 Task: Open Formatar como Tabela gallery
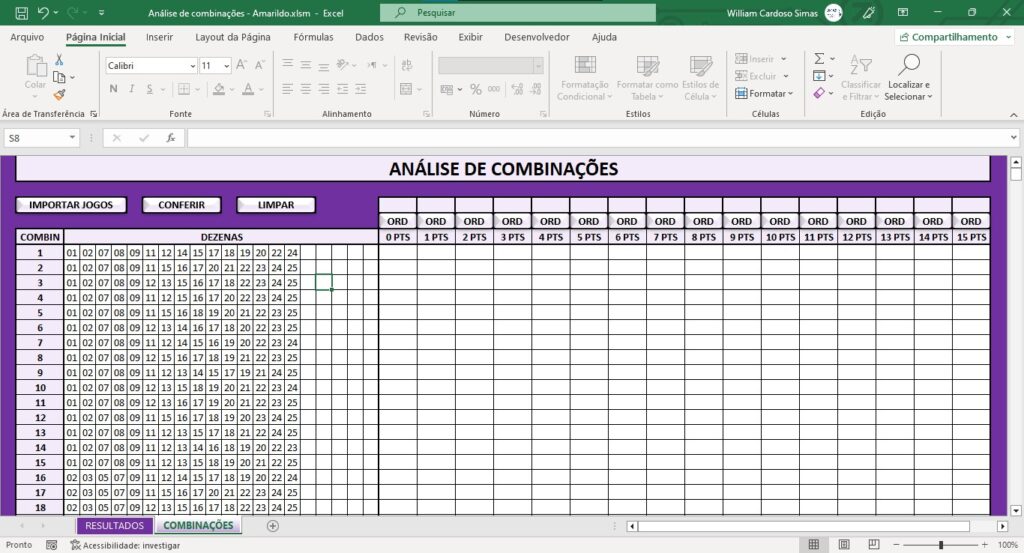click(647, 78)
